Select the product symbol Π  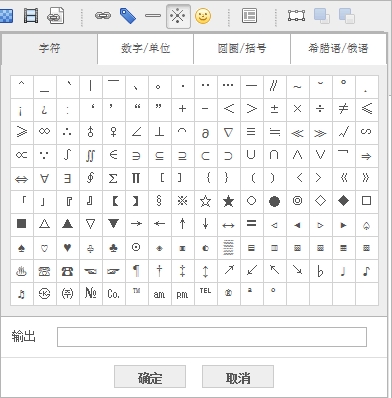coord(136,178)
